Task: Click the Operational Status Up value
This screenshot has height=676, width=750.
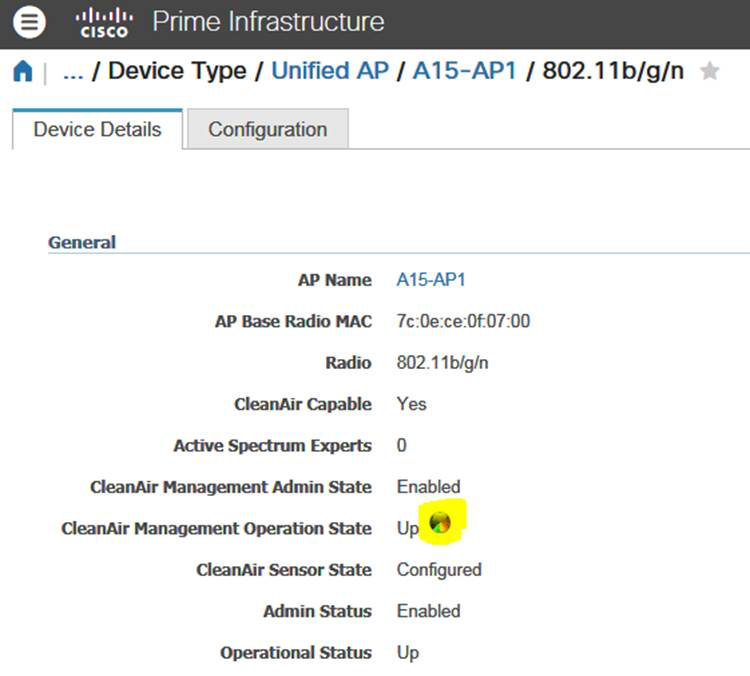Action: [408, 653]
